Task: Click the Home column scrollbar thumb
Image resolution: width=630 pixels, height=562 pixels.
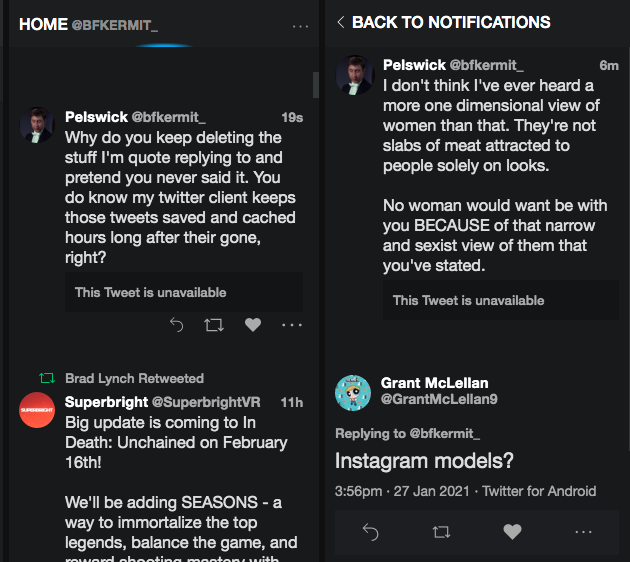Action: coord(316,85)
